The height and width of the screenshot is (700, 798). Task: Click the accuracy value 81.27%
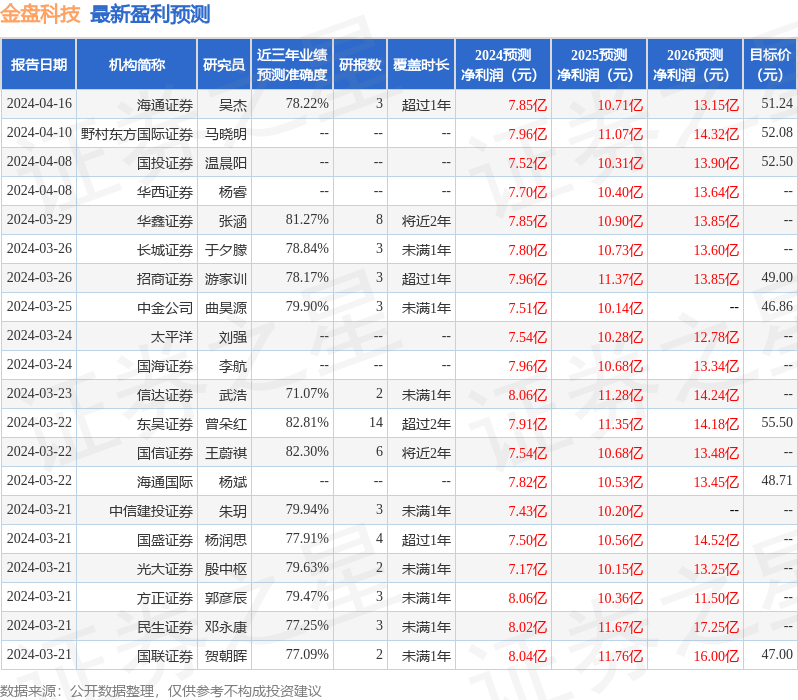(307, 219)
